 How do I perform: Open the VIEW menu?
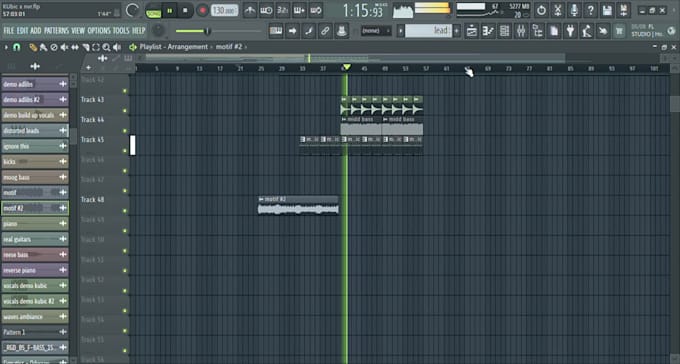pyautogui.click(x=78, y=31)
